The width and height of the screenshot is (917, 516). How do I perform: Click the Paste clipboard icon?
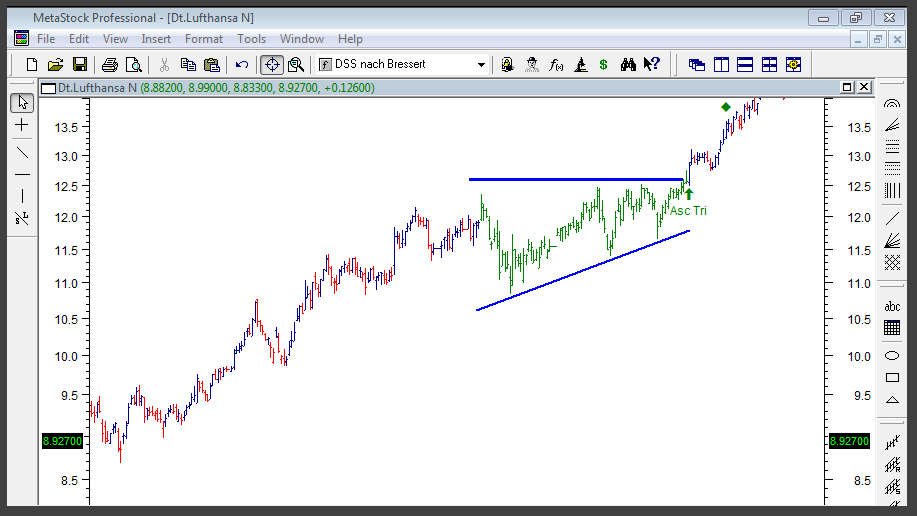(x=212, y=64)
